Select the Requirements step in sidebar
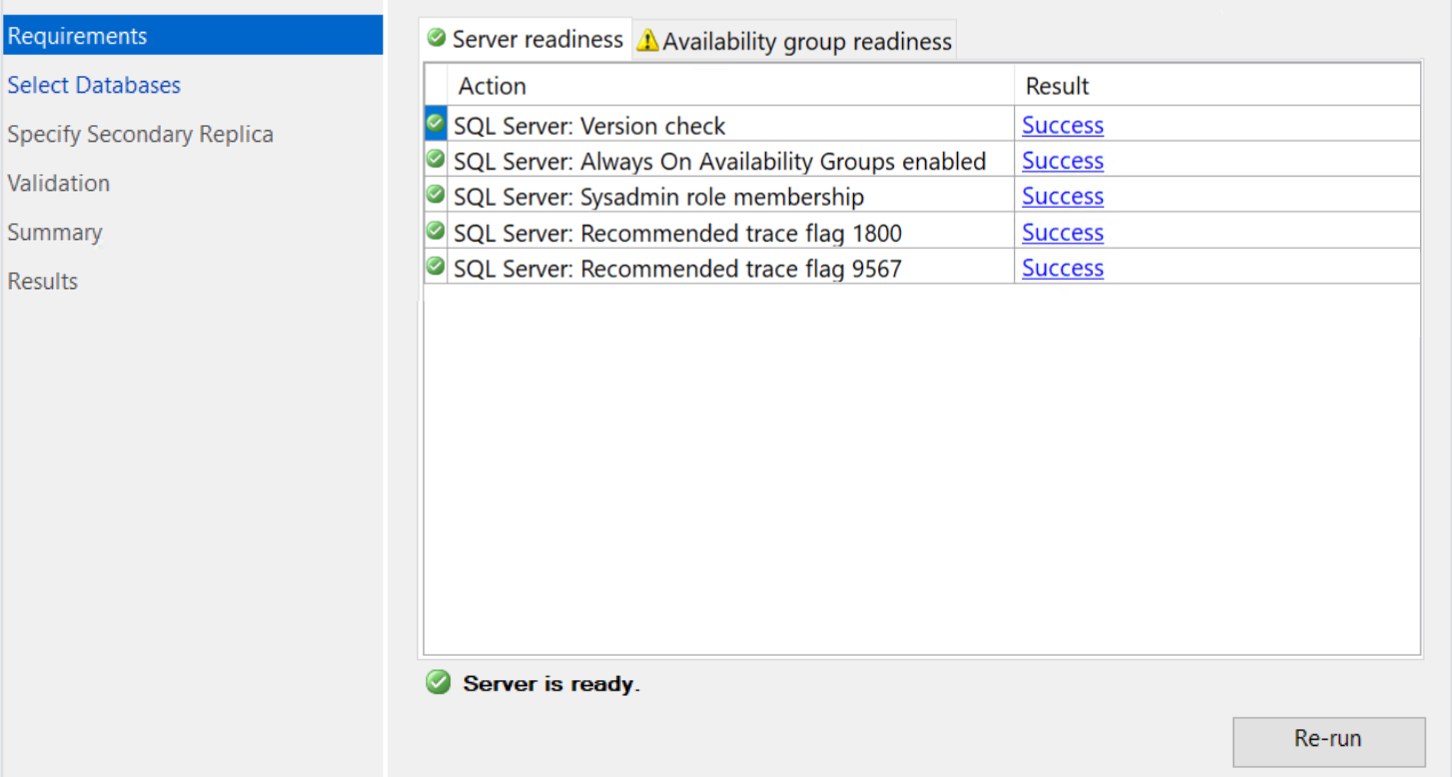 [x=192, y=36]
